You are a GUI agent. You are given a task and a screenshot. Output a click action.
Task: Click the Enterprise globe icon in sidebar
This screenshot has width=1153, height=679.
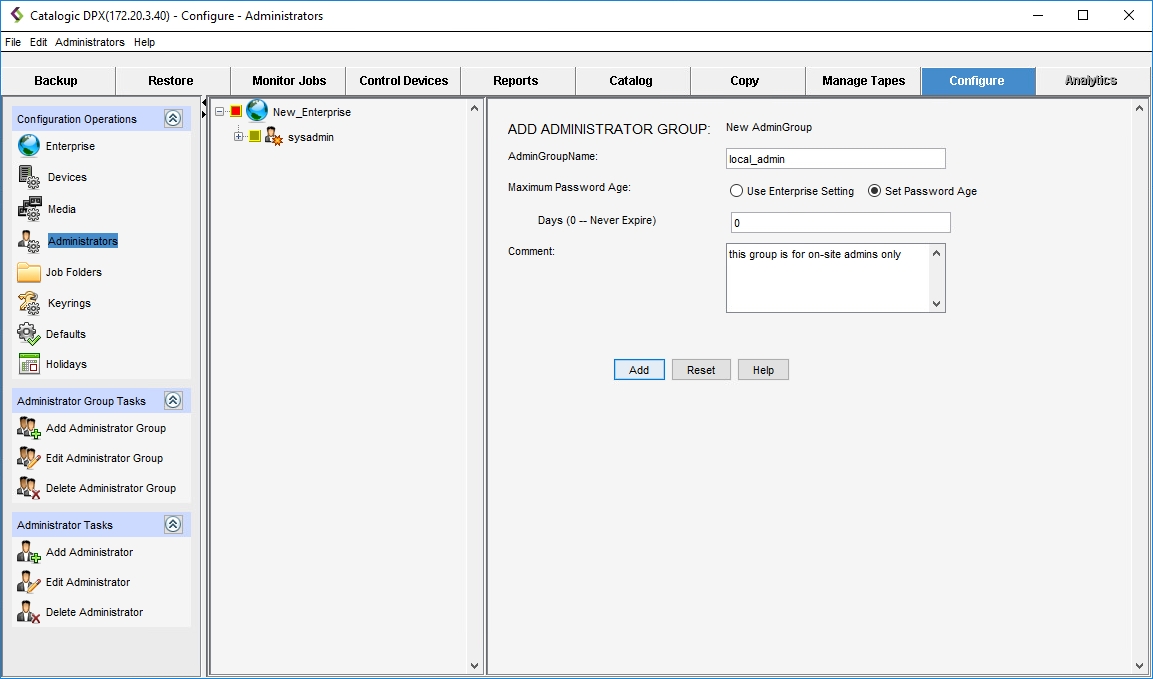pos(29,146)
